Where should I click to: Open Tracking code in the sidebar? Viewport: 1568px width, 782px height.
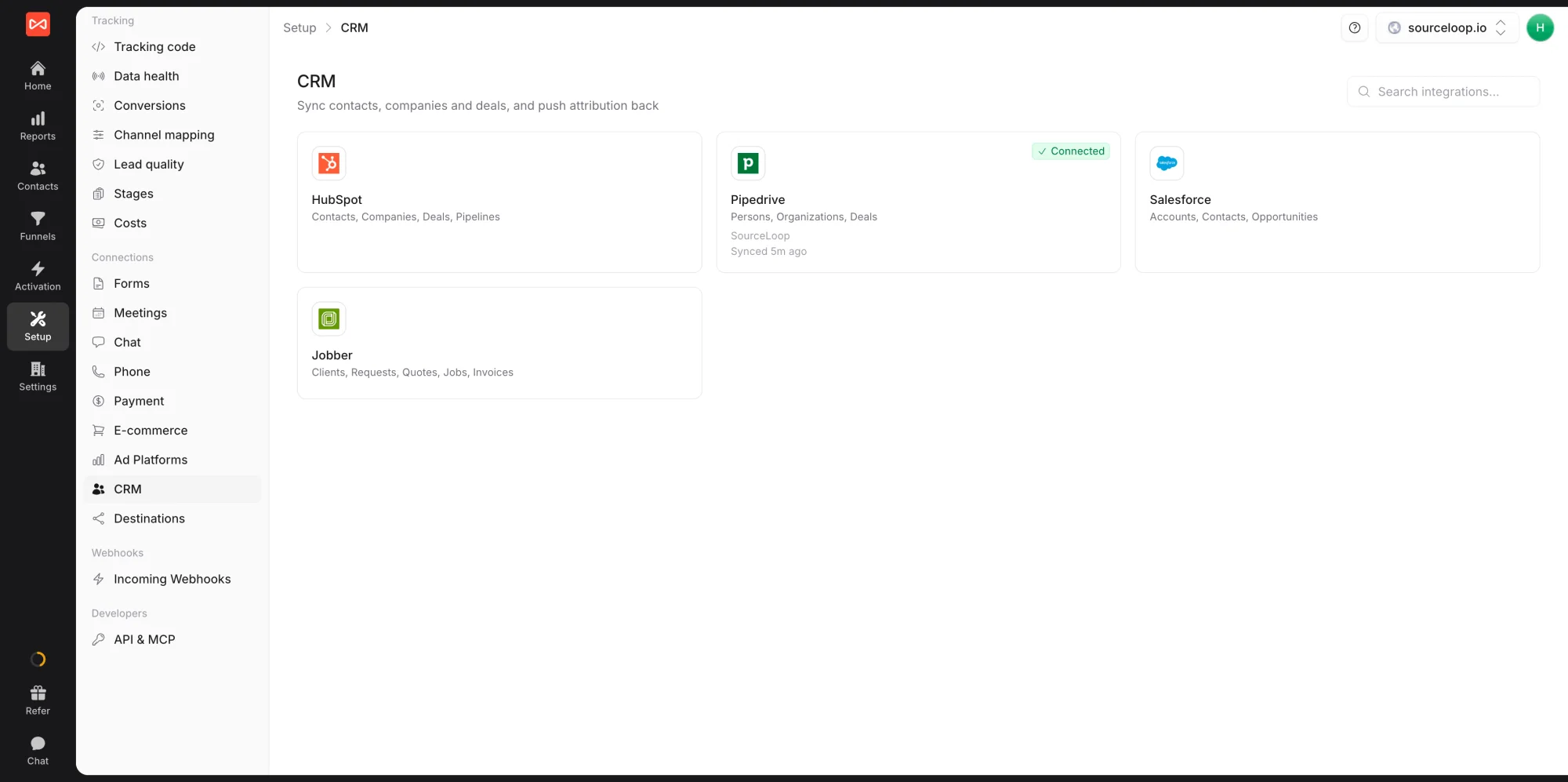click(x=172, y=47)
